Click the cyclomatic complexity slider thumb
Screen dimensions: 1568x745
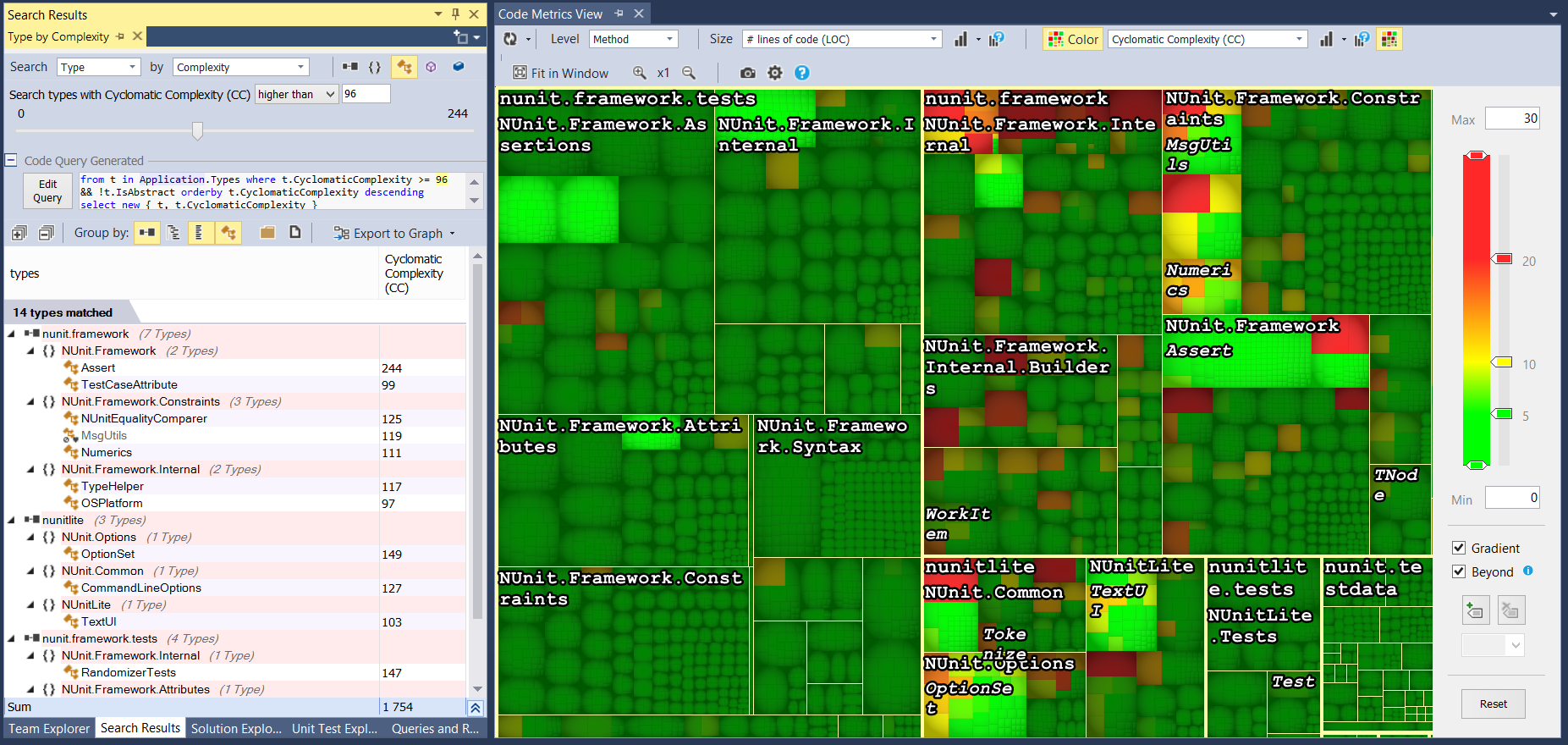pos(197,130)
